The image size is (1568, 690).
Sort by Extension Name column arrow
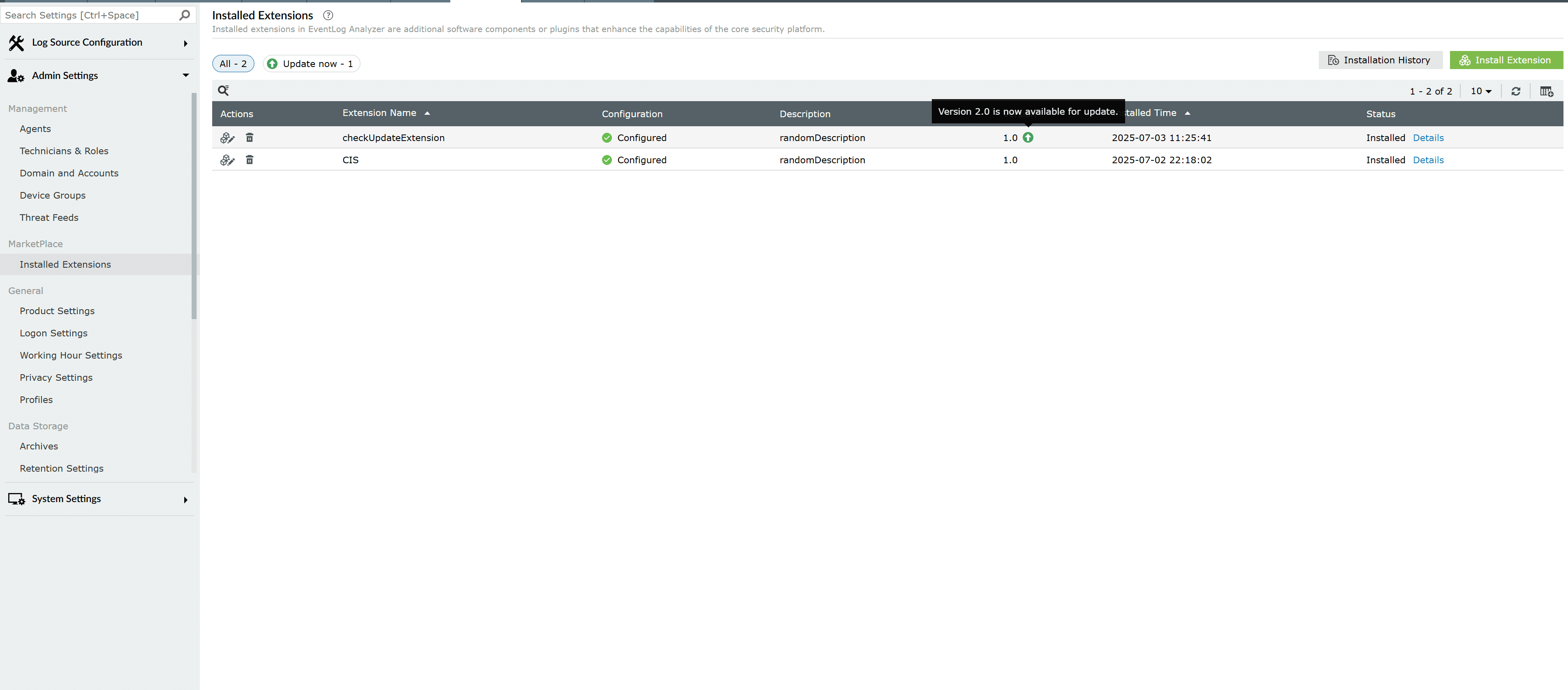427,113
